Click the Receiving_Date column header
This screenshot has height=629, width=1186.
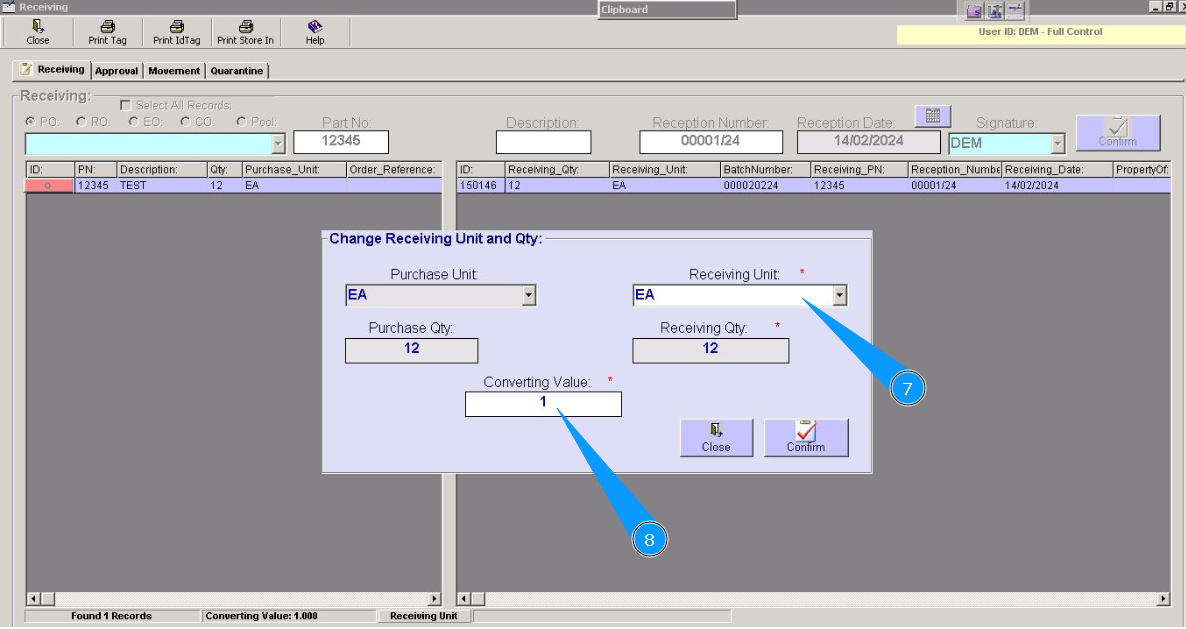(1057, 169)
